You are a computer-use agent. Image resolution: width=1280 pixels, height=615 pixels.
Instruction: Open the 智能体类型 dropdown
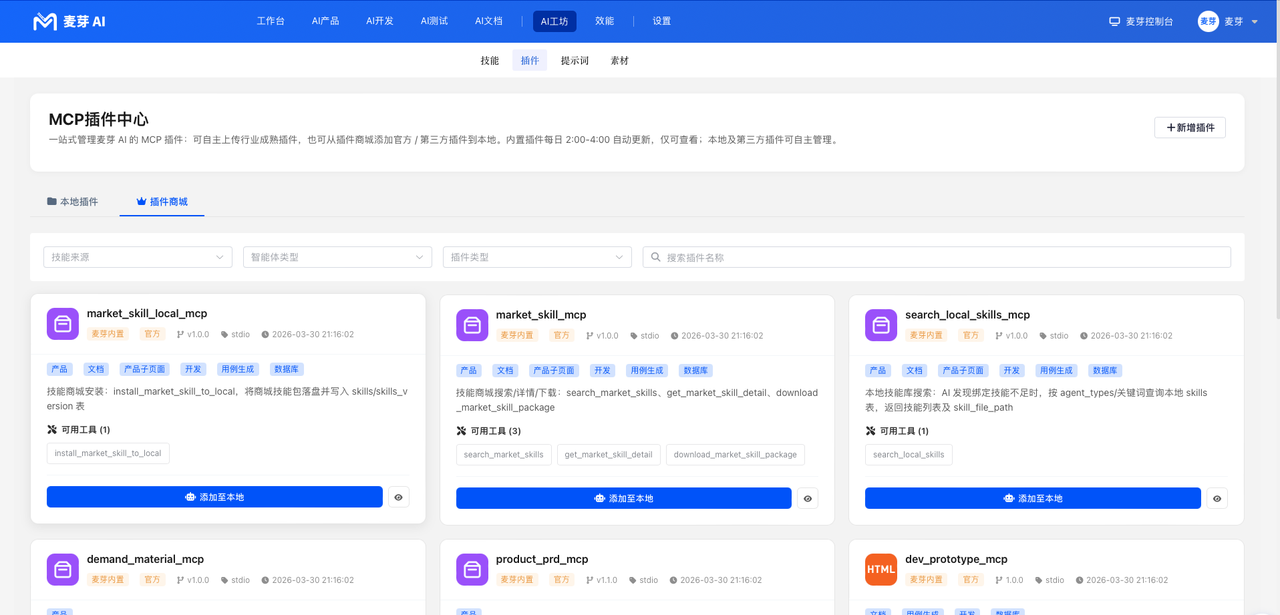click(338, 257)
